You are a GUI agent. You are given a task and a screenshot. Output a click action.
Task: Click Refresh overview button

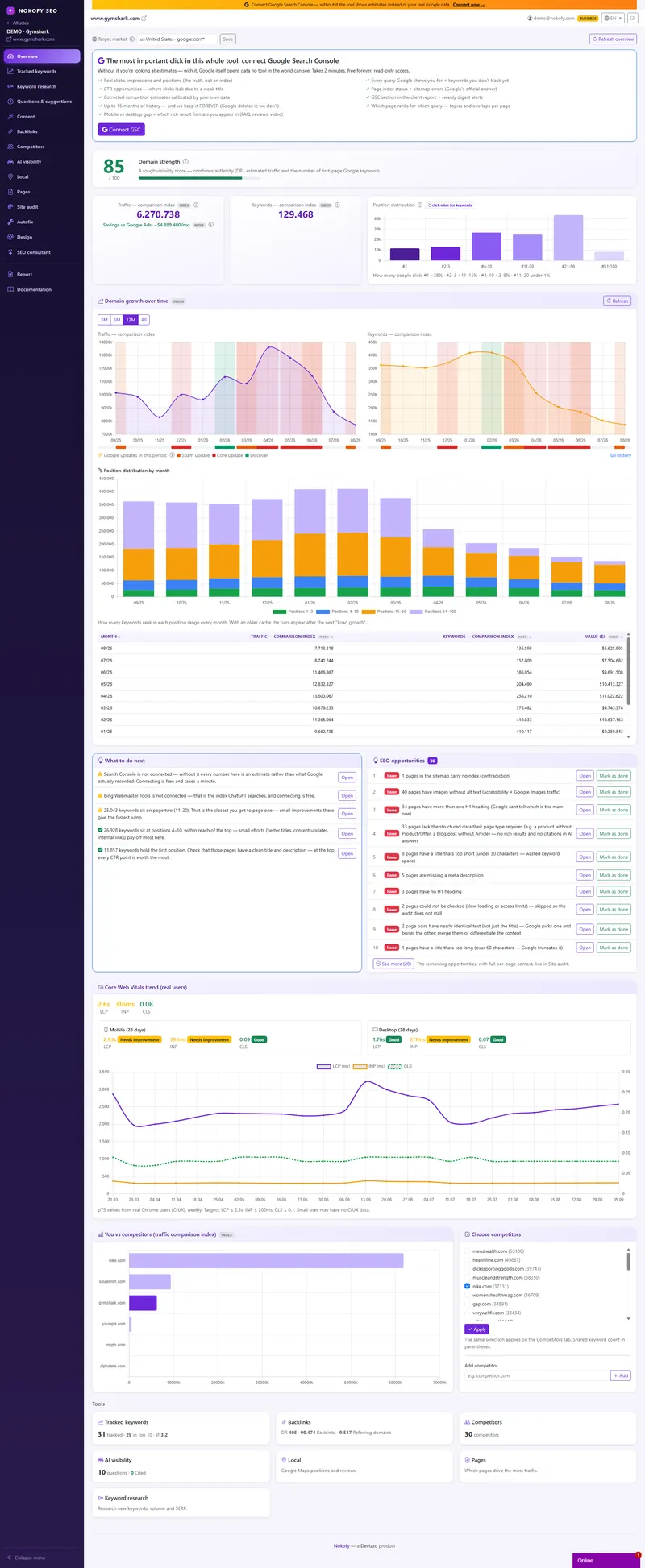point(613,39)
